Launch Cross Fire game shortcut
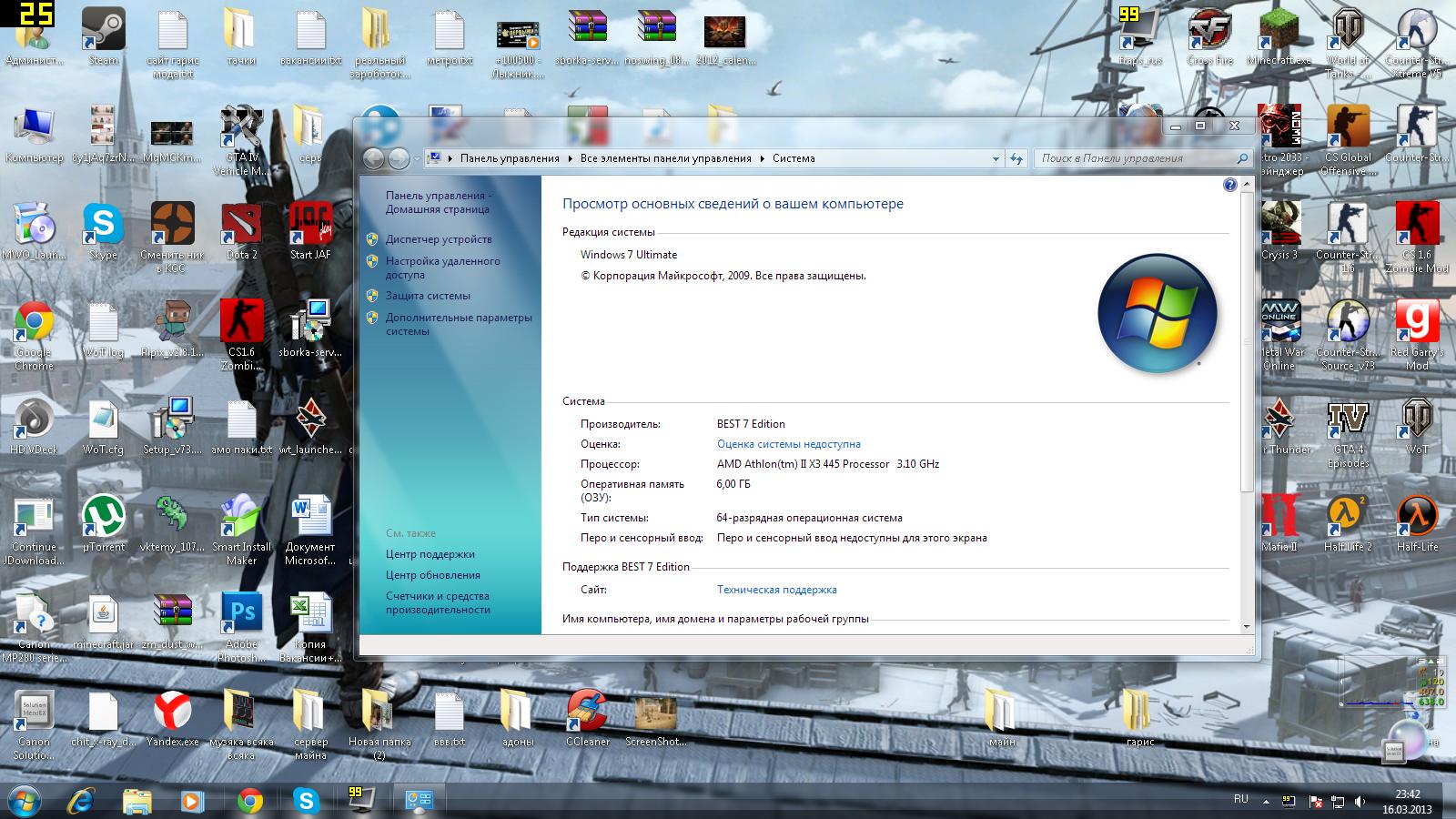Viewport: 1456px width, 819px height. coord(1209,36)
